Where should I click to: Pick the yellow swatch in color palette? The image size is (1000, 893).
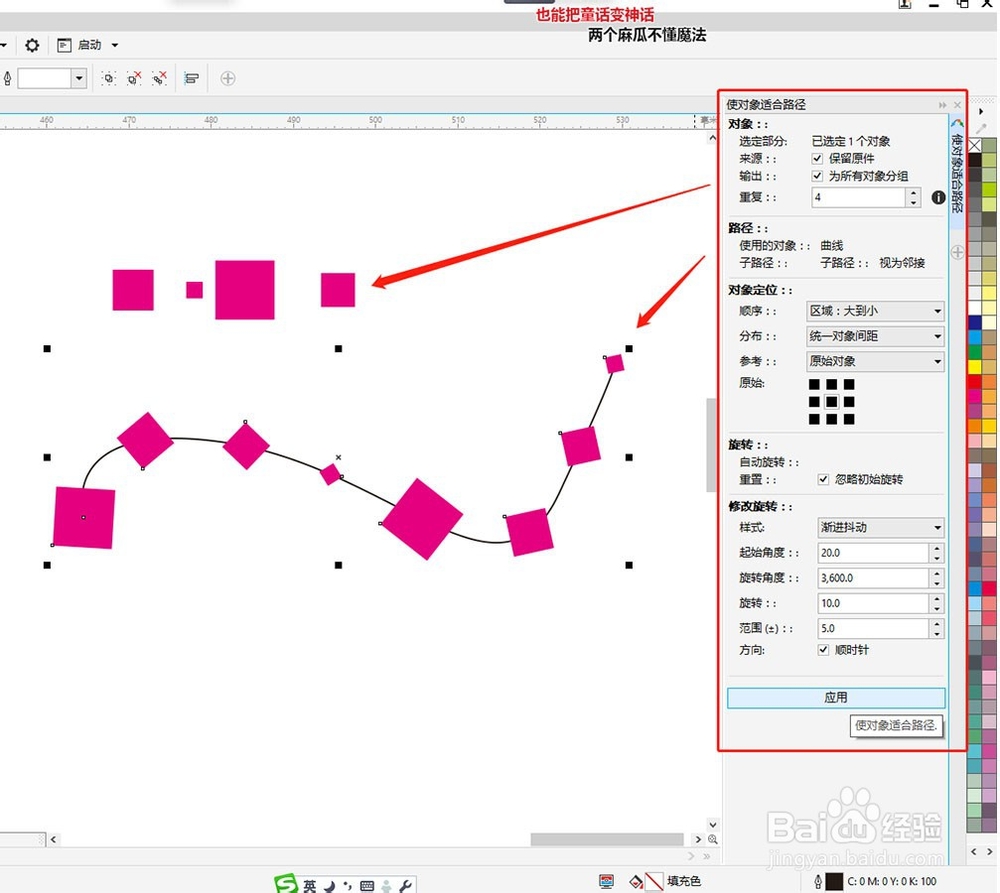pyautogui.click(x=974, y=367)
